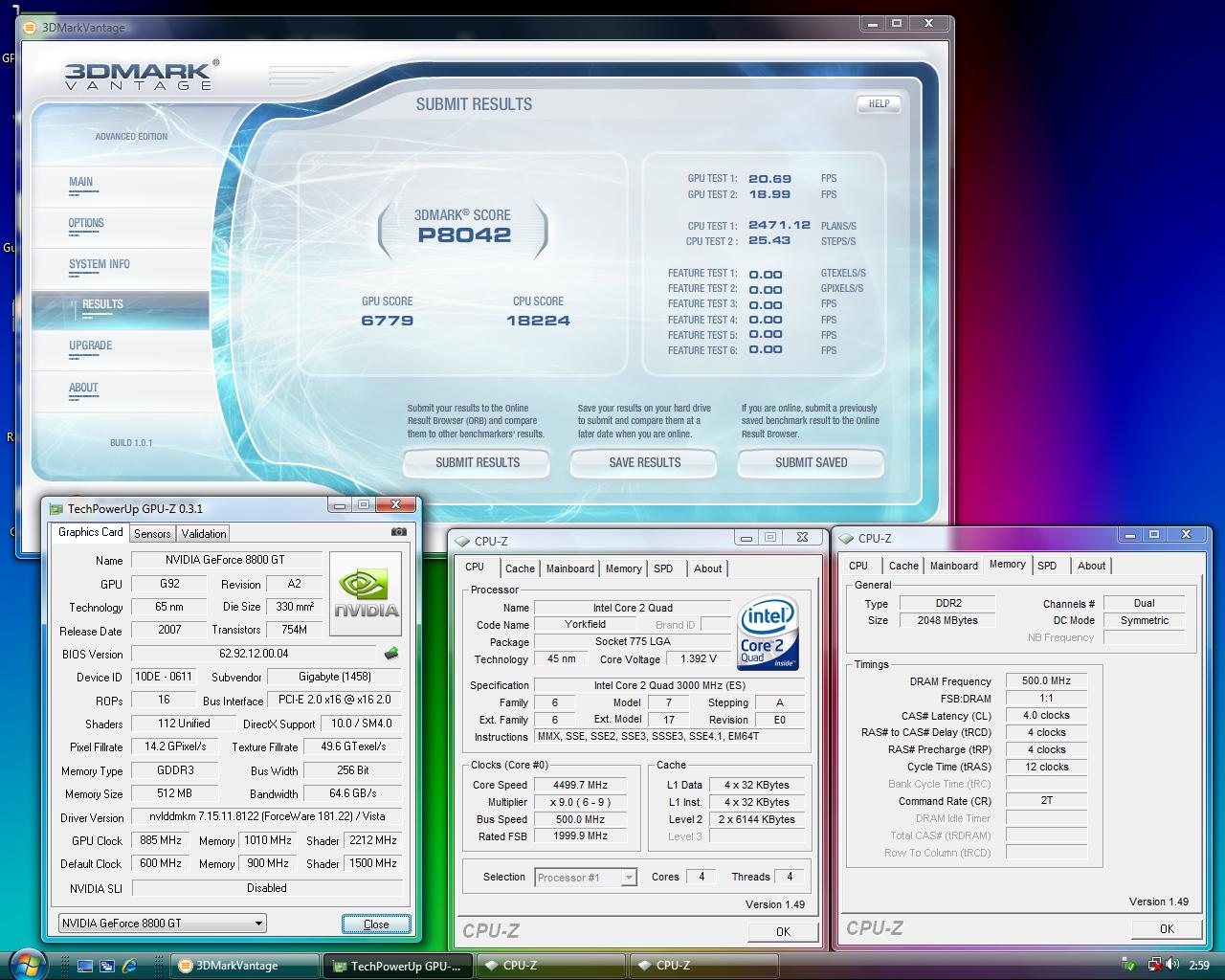Switch to Sensors tab in GPU-Z
This screenshot has width=1225, height=980.
[x=152, y=534]
